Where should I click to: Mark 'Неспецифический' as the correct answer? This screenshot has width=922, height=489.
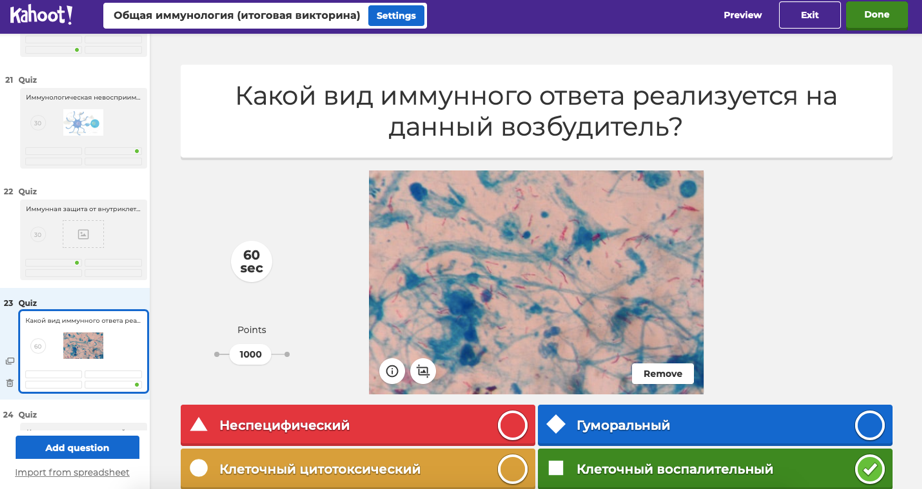click(512, 425)
